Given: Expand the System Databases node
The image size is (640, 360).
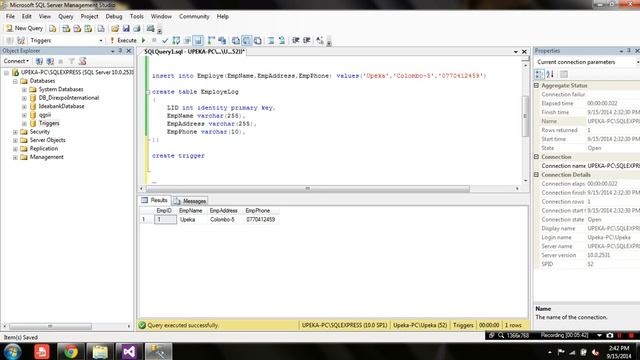Looking at the screenshot, I should pyautogui.click(x=24, y=89).
